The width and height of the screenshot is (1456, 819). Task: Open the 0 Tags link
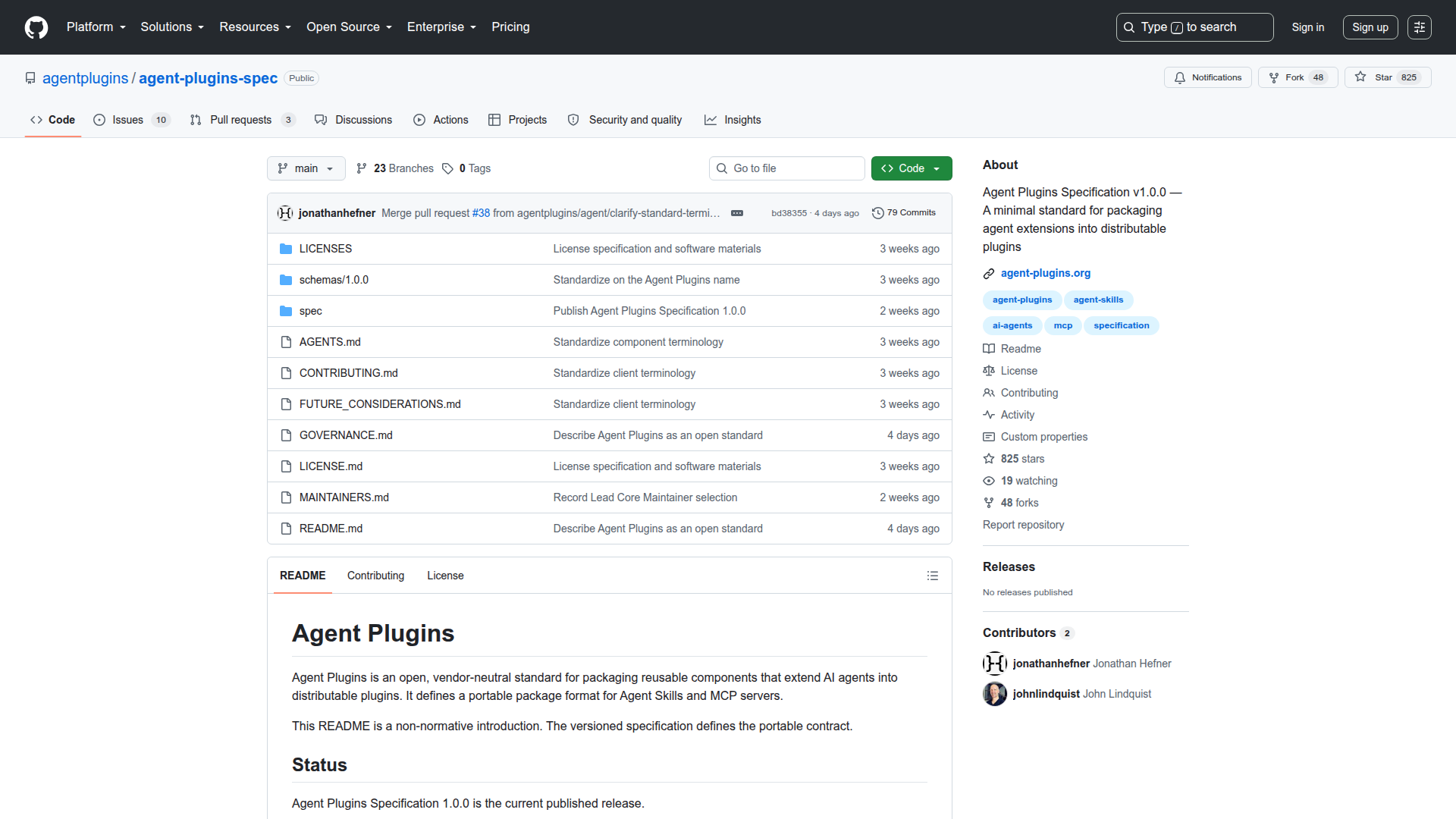coord(466,168)
